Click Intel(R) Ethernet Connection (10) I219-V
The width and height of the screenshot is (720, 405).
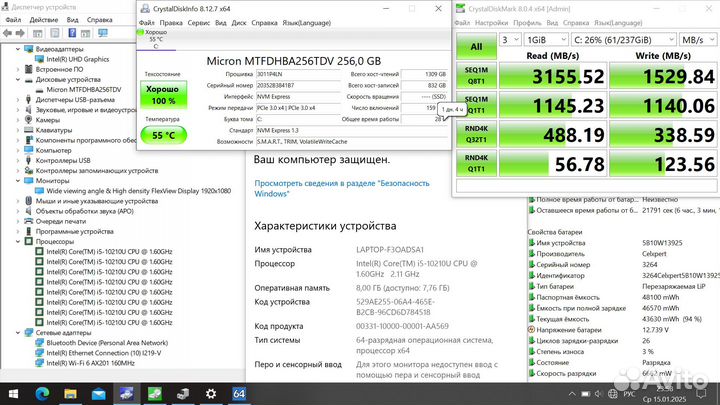[x=103, y=353]
